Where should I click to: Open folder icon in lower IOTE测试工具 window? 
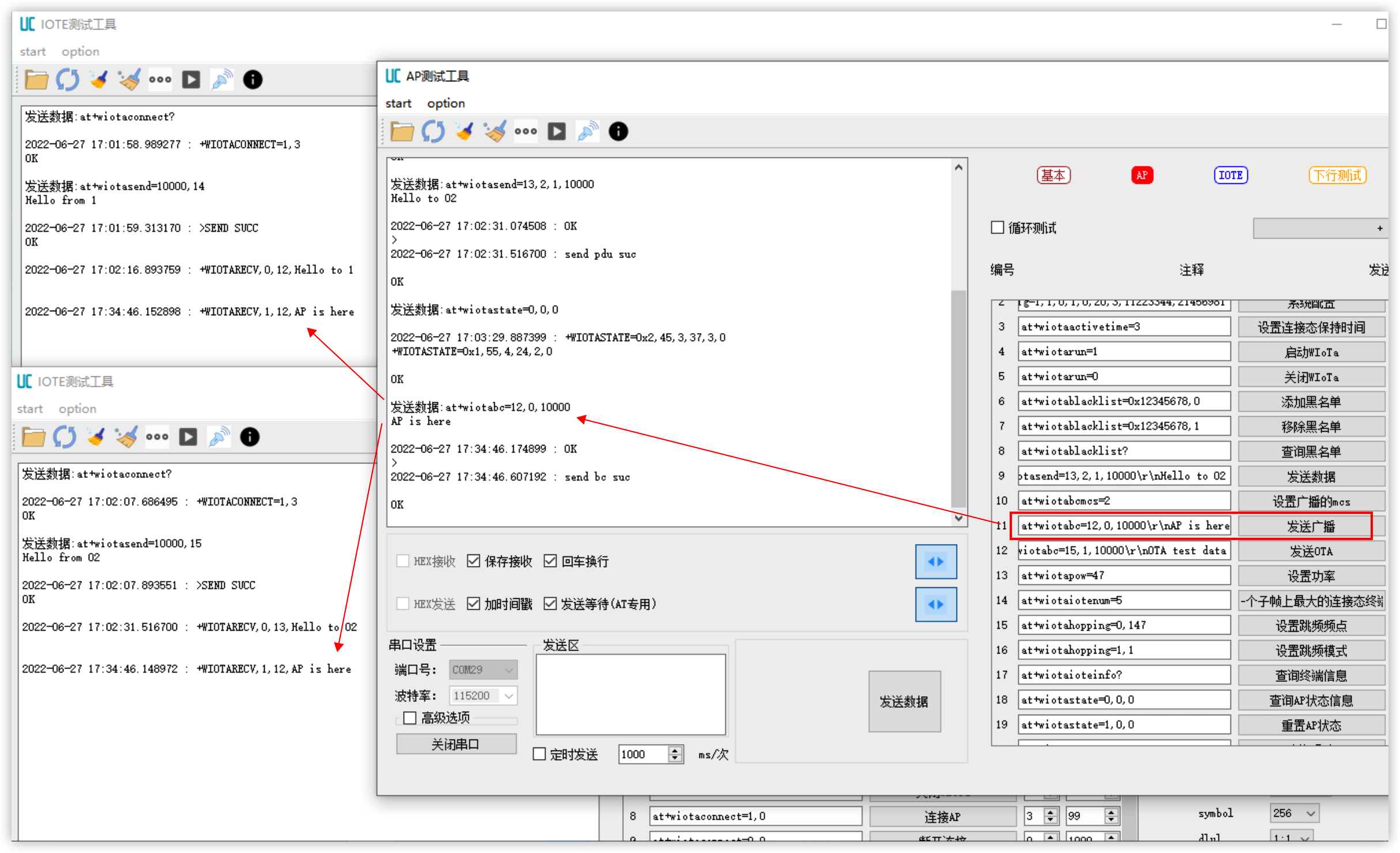tap(33, 437)
